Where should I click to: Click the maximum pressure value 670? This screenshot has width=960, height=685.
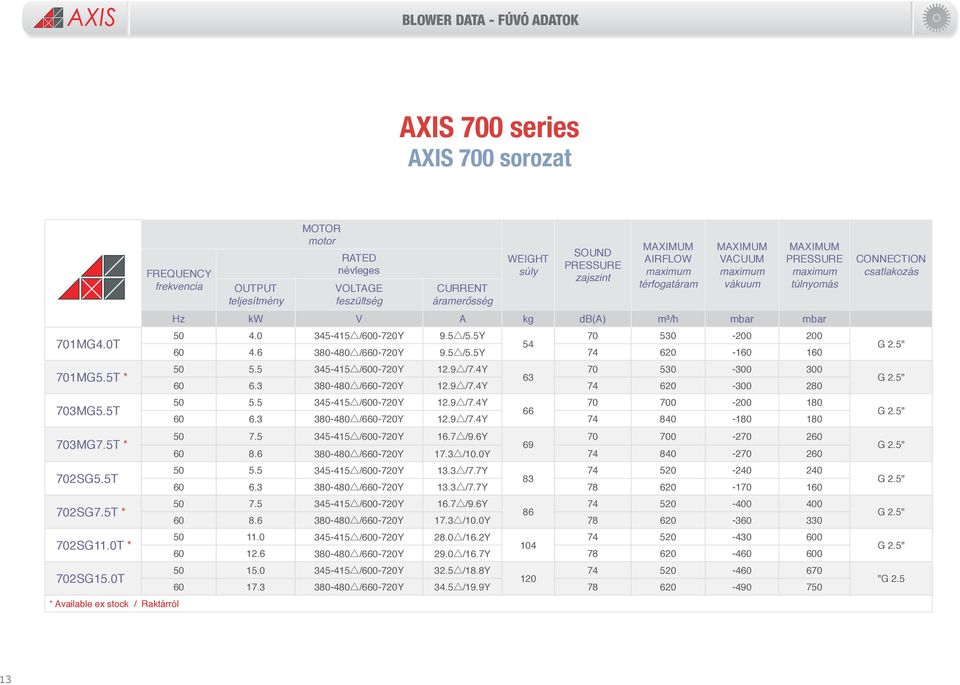click(x=814, y=571)
